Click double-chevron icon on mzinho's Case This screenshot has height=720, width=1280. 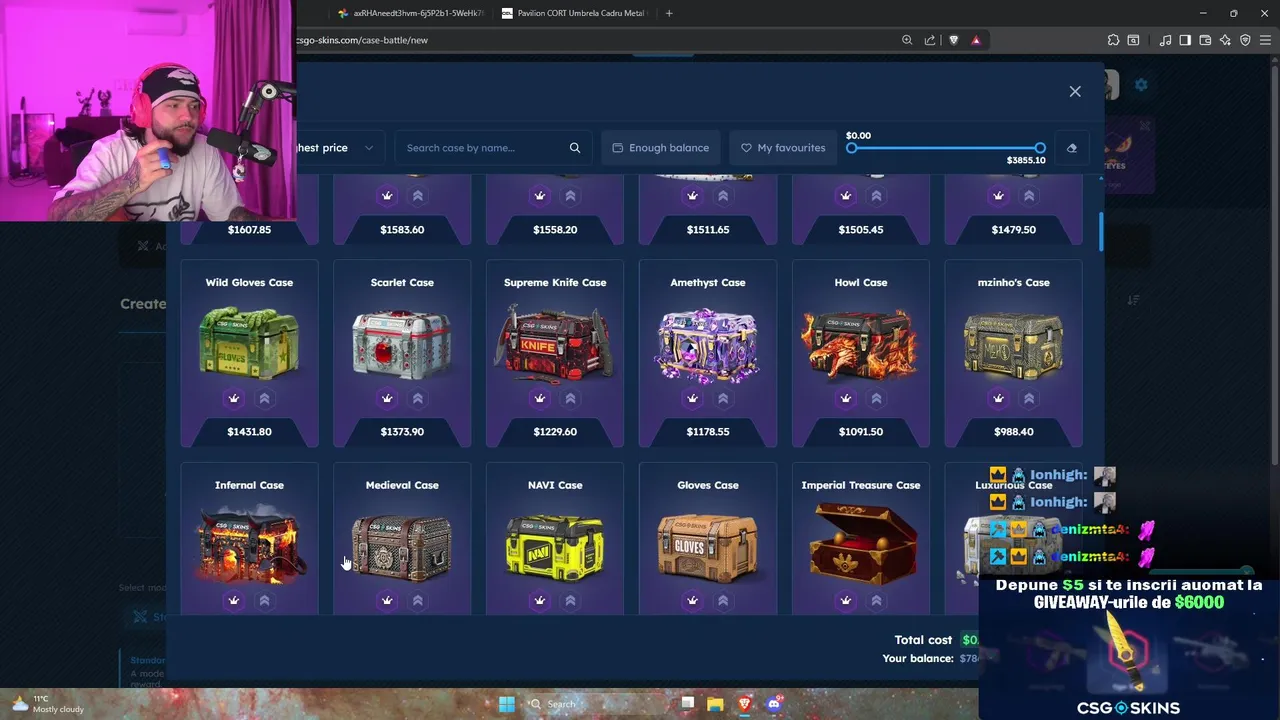(x=1029, y=398)
